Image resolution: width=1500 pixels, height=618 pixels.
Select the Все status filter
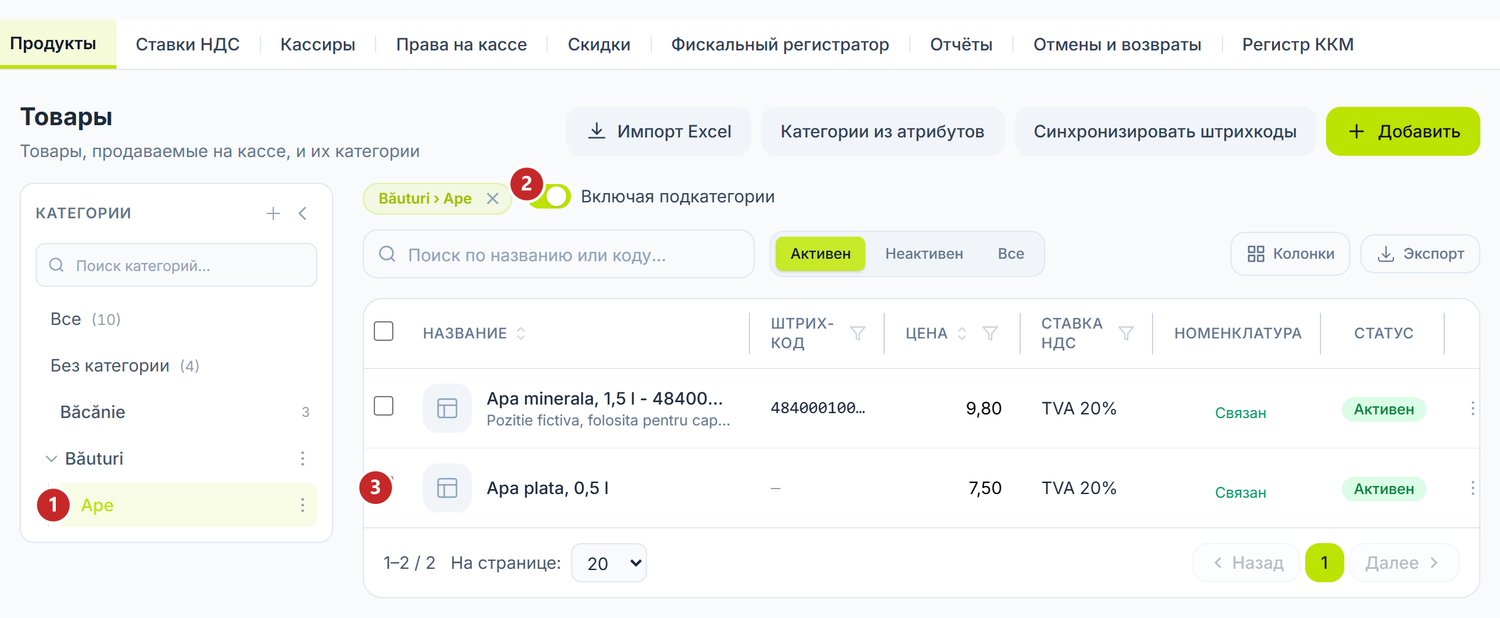[x=1011, y=254]
